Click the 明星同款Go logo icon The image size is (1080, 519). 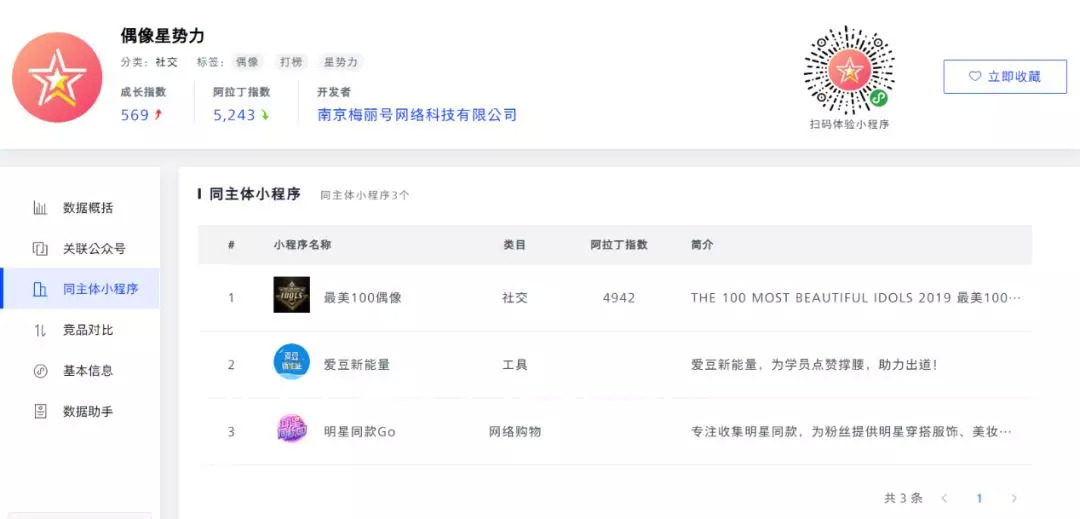coord(291,430)
